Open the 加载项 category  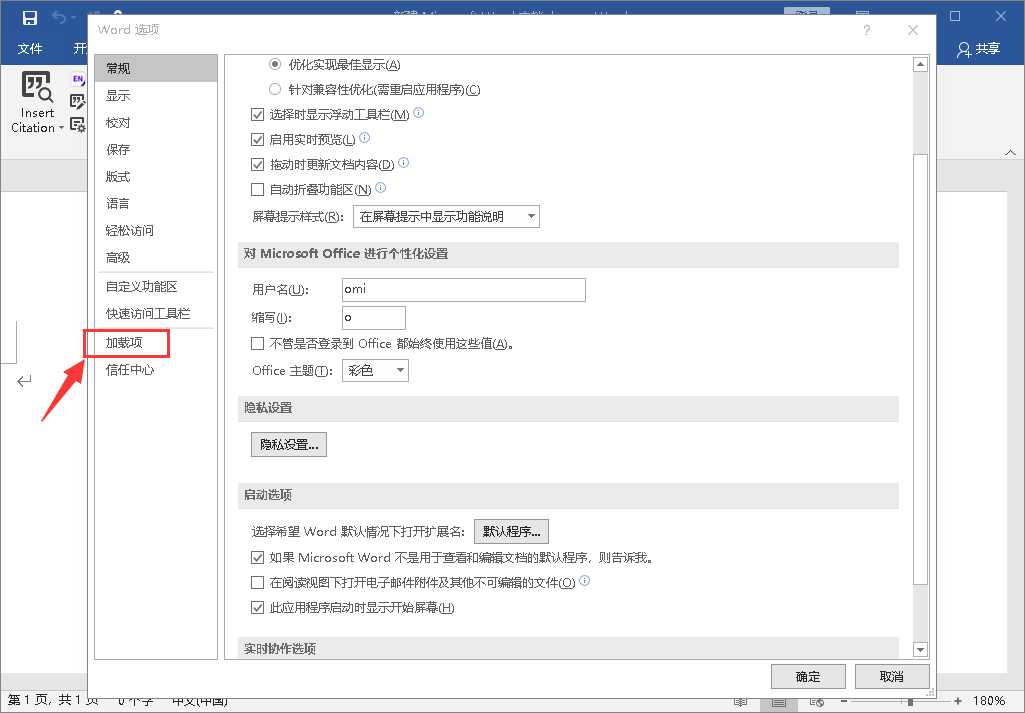[156, 342]
